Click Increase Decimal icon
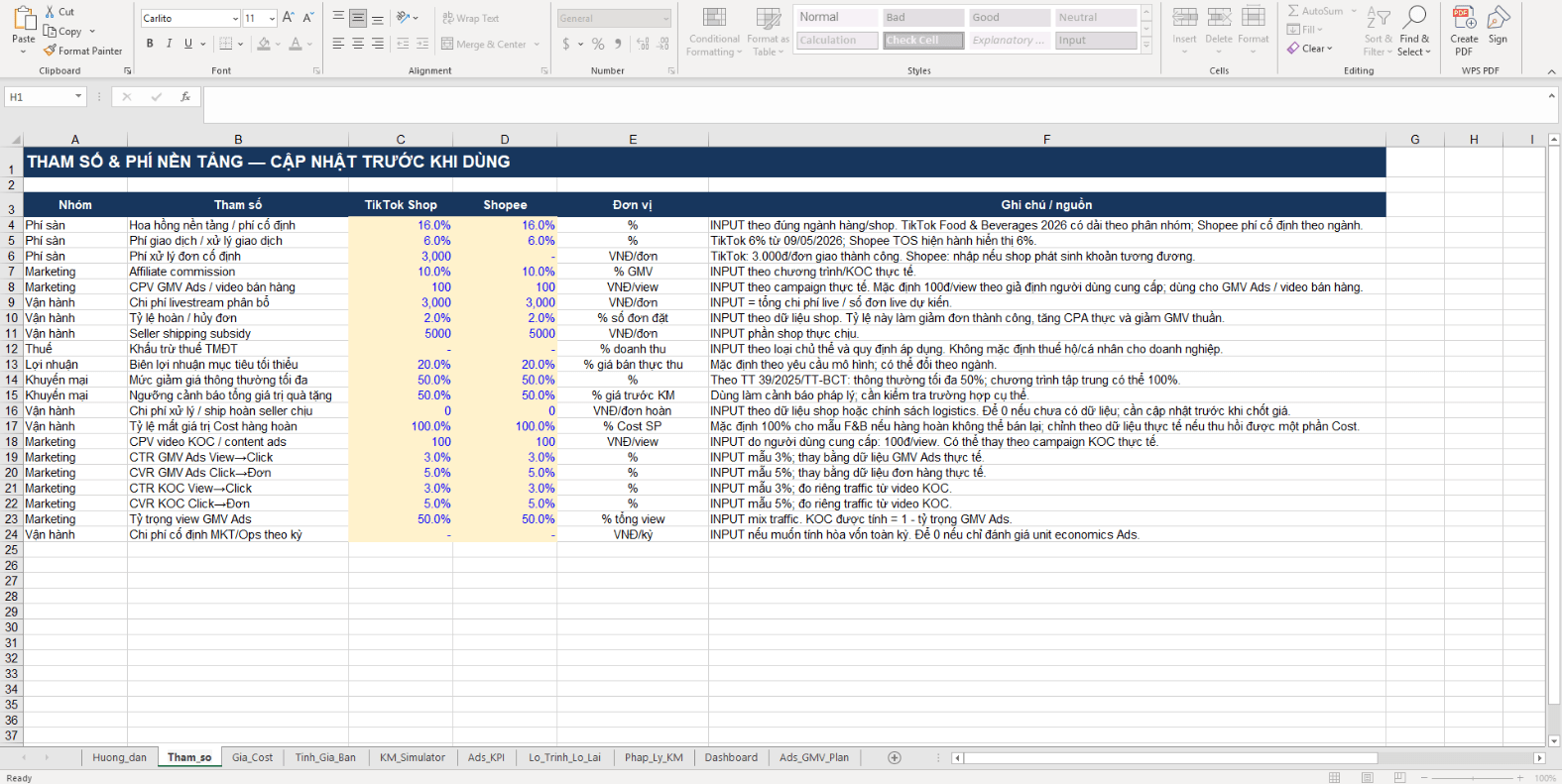The width and height of the screenshot is (1562, 784). [643, 44]
